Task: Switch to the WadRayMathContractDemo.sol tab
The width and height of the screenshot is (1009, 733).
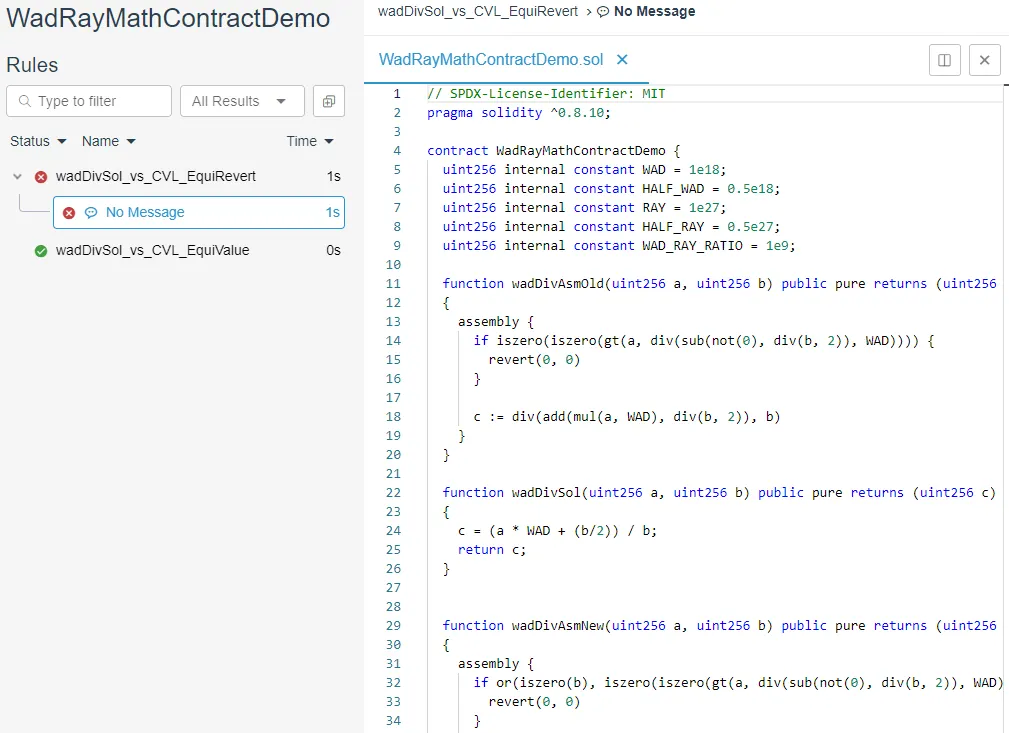Action: pyautogui.click(x=490, y=60)
